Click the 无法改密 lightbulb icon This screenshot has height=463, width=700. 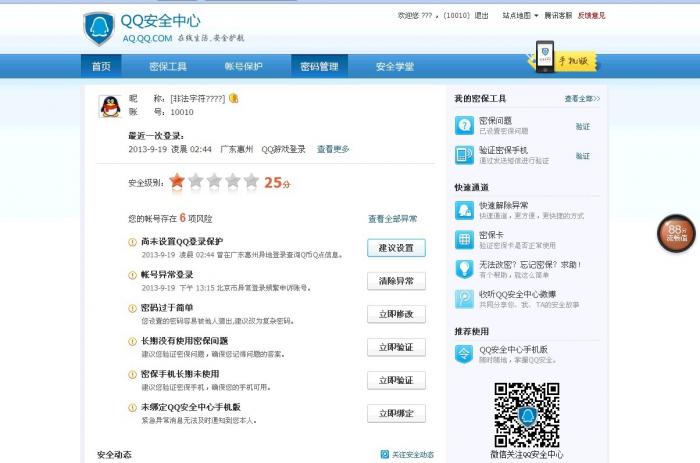click(x=464, y=269)
